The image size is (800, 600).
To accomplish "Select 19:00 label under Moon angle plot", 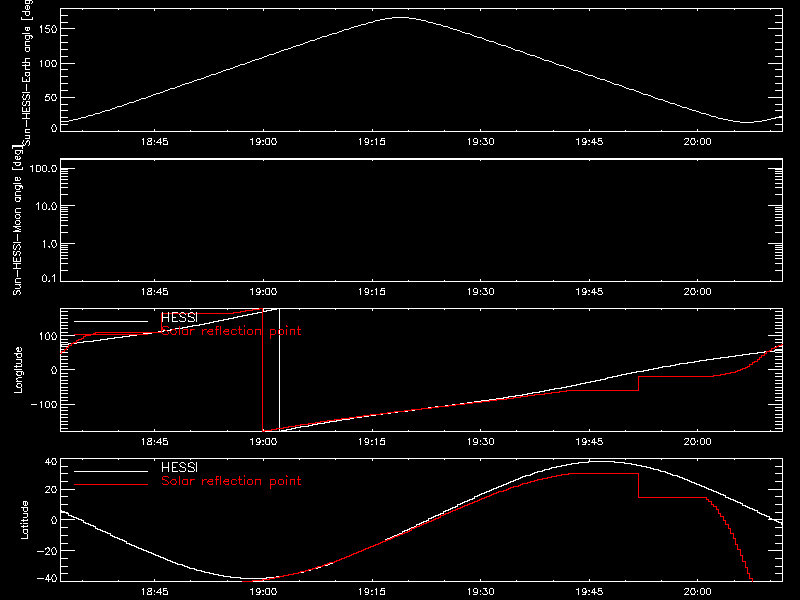I will [x=263, y=292].
